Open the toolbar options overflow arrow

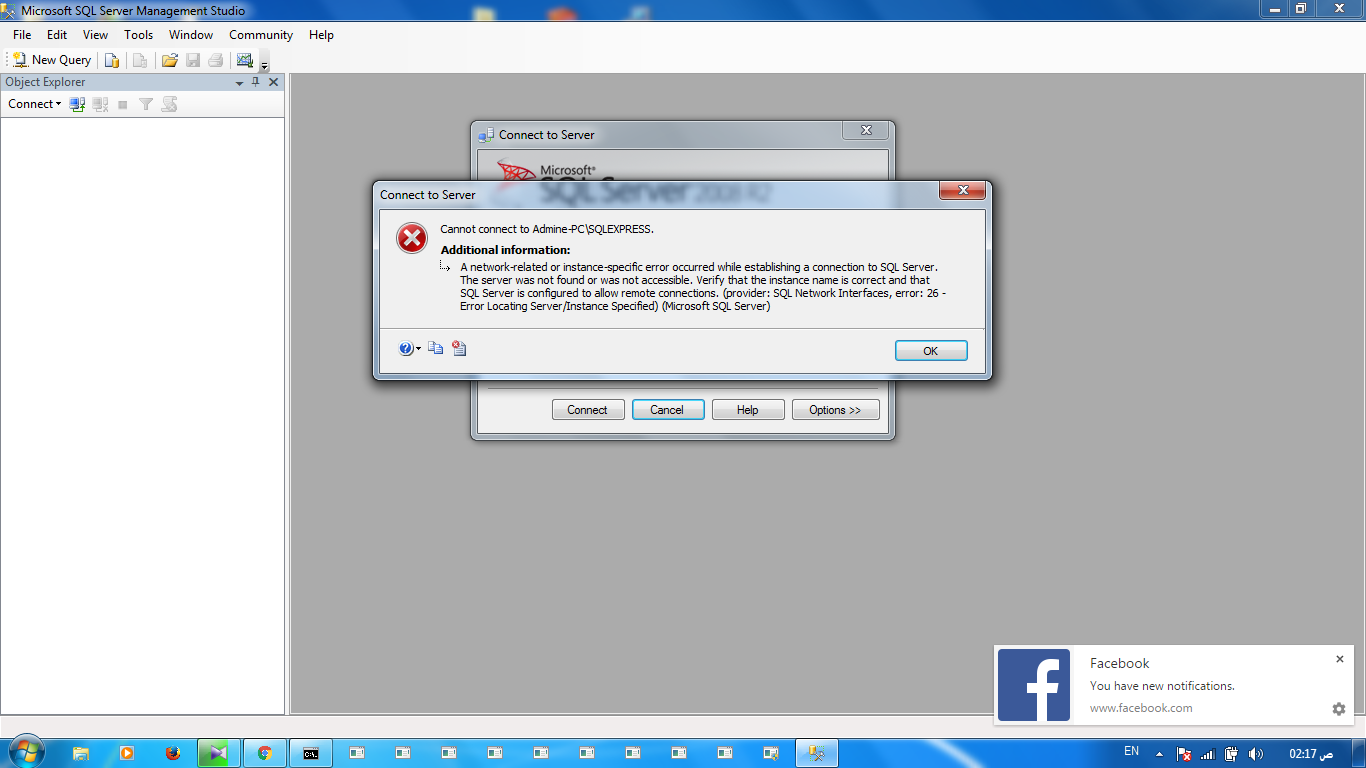tap(264, 64)
